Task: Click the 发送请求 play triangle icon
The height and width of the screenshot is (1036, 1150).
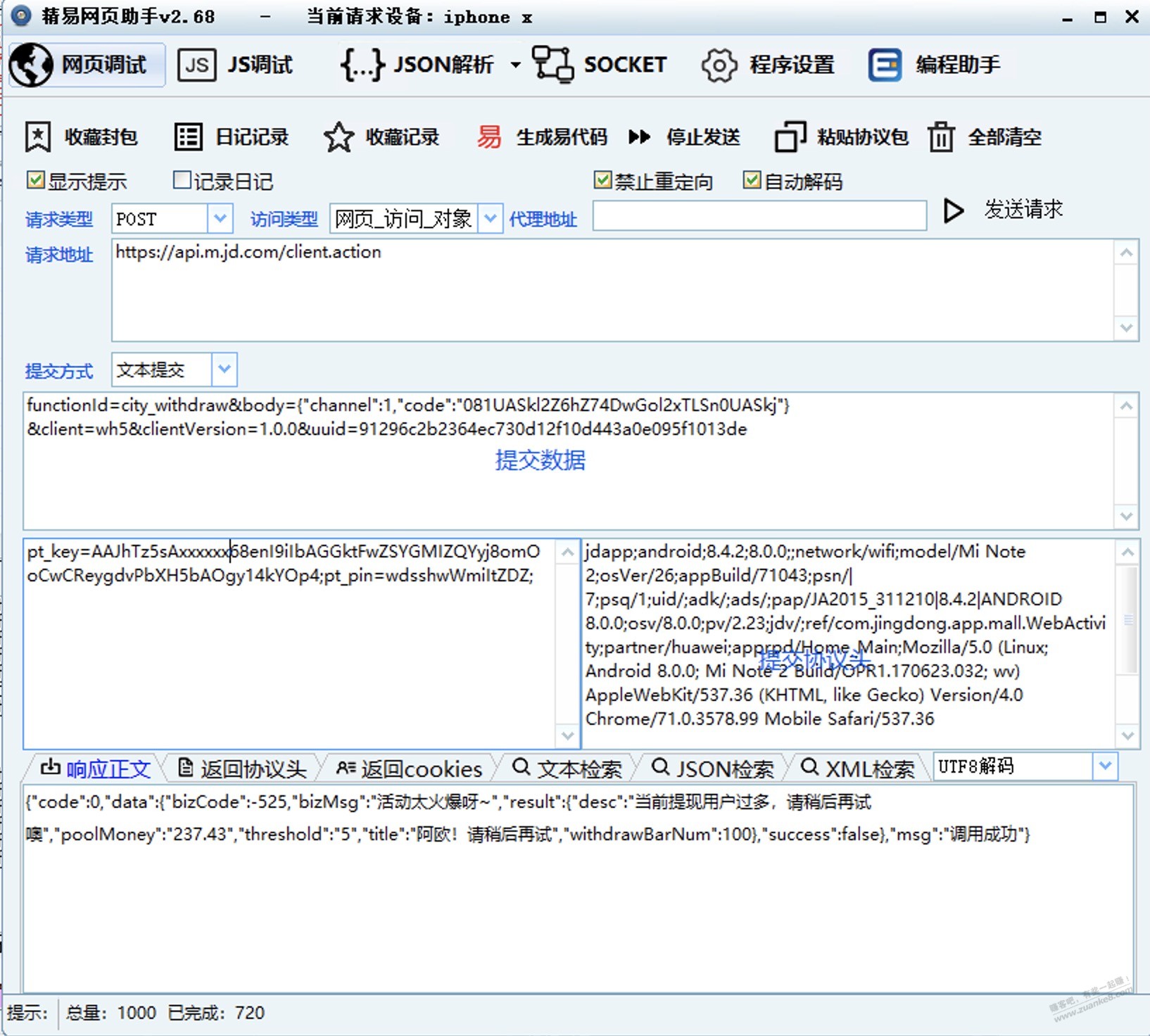Action: click(x=953, y=210)
